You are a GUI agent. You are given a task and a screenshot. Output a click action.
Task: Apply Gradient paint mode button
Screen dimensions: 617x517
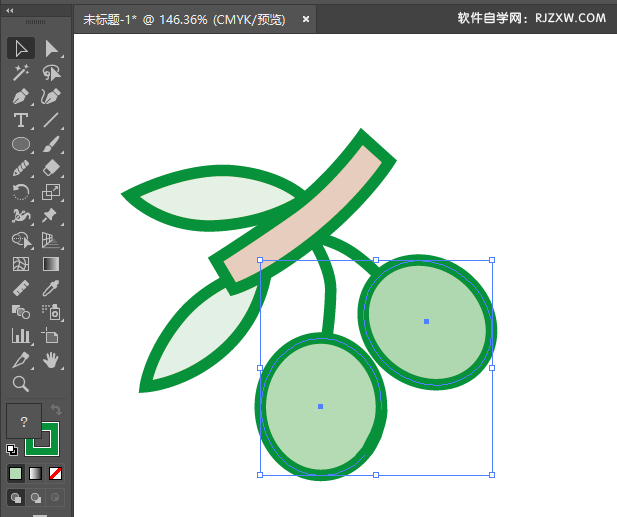pos(35,474)
